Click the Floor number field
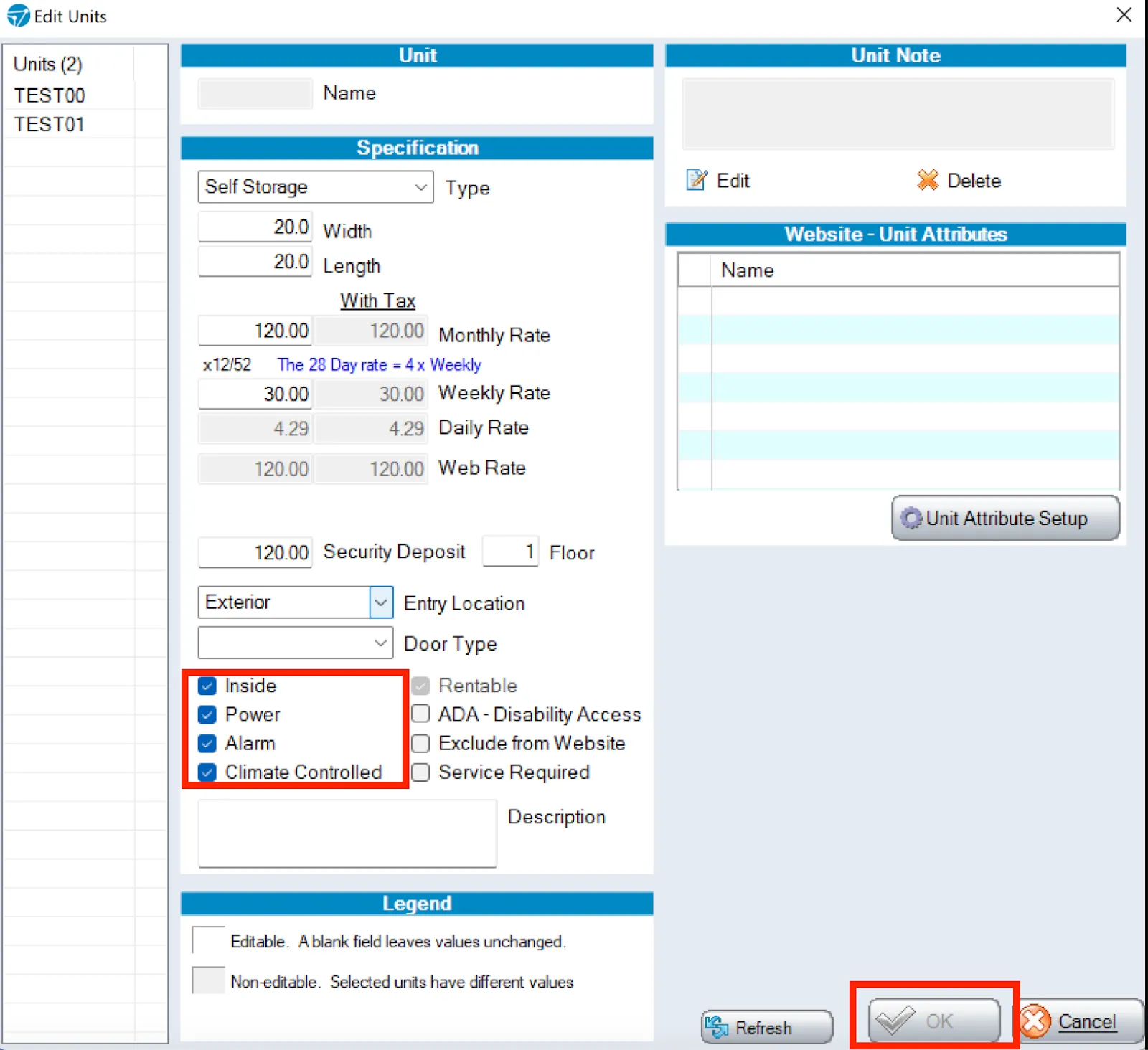 [x=511, y=552]
